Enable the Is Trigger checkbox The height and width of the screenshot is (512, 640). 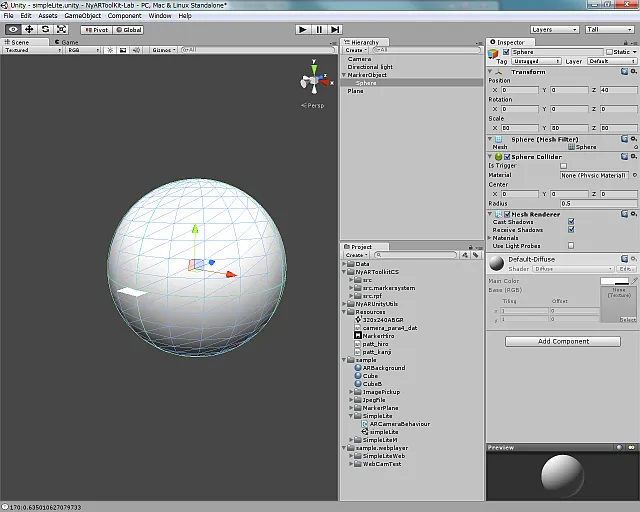tap(564, 166)
